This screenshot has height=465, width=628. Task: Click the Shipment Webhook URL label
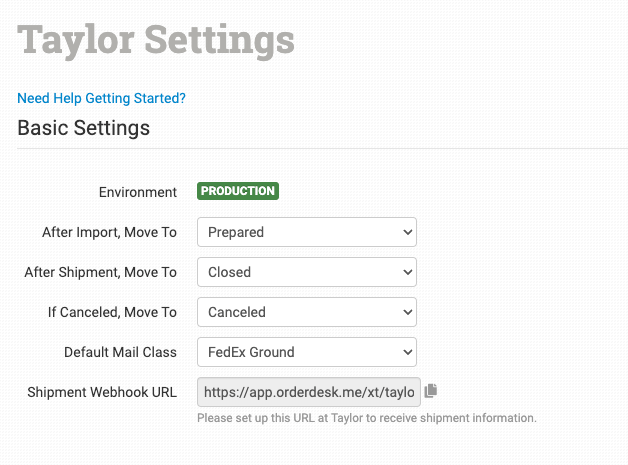tap(102, 392)
